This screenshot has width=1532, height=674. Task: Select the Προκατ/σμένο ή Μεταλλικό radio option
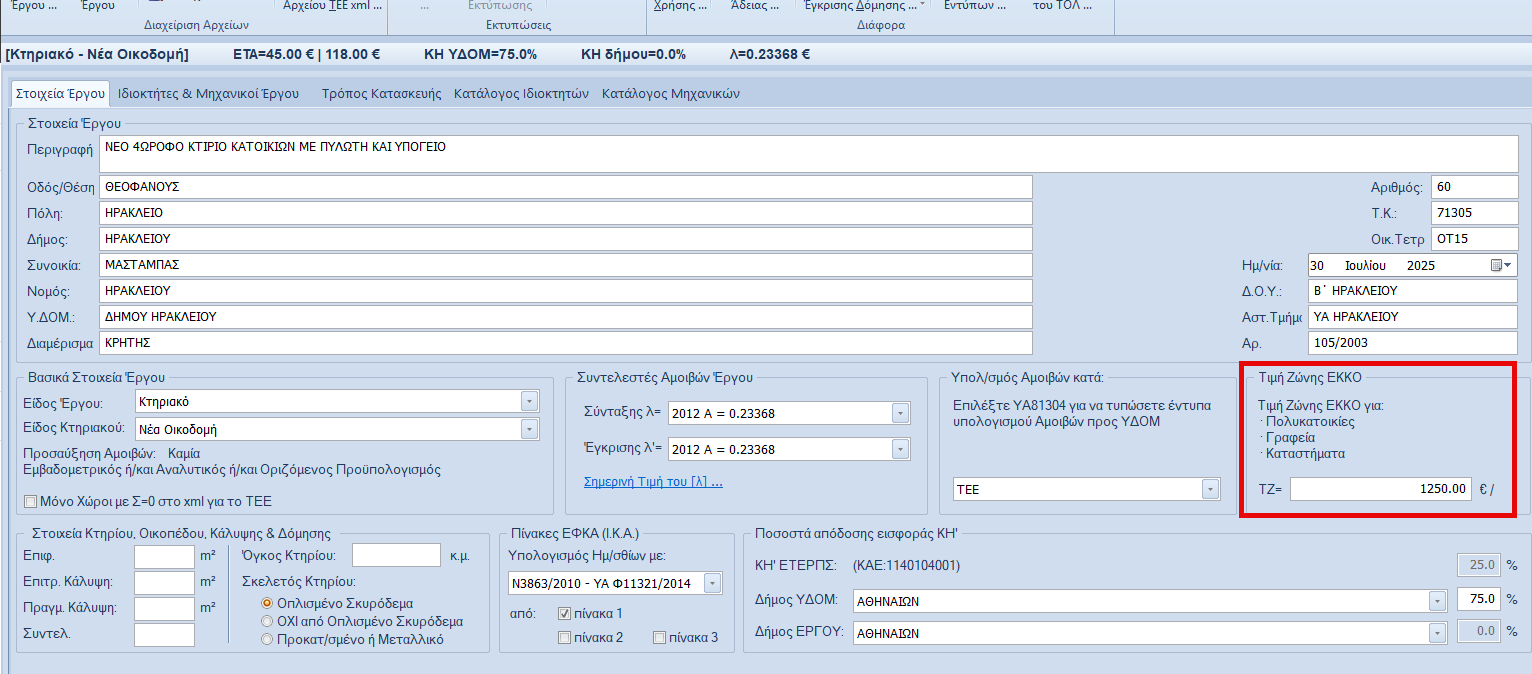pos(267,639)
